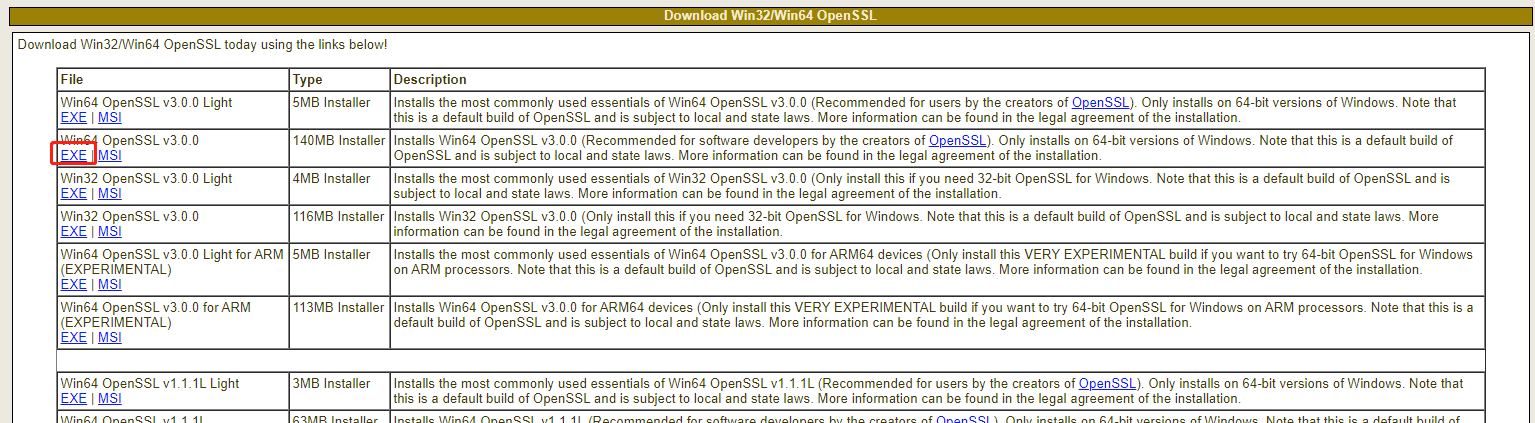Screen dimensions: 1535x423
Task: Download MSI for Win64 v3.0.0 Light for ARM
Action: [110, 285]
